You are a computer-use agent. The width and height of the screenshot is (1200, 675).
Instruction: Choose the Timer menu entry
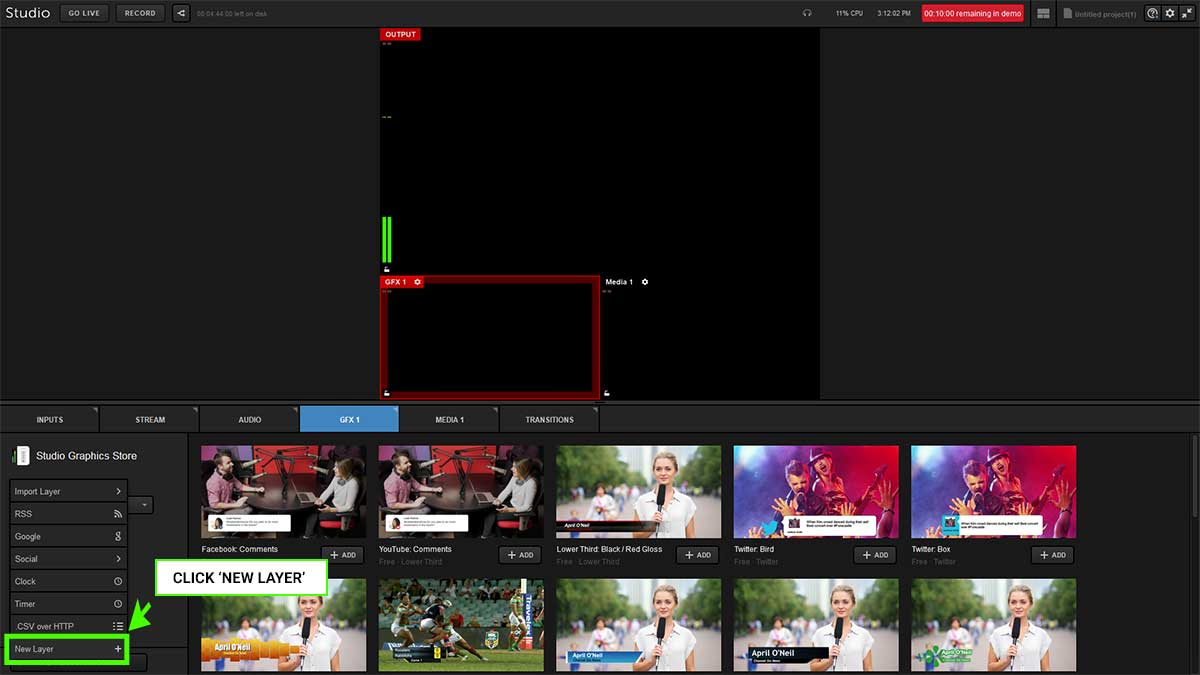coord(68,604)
